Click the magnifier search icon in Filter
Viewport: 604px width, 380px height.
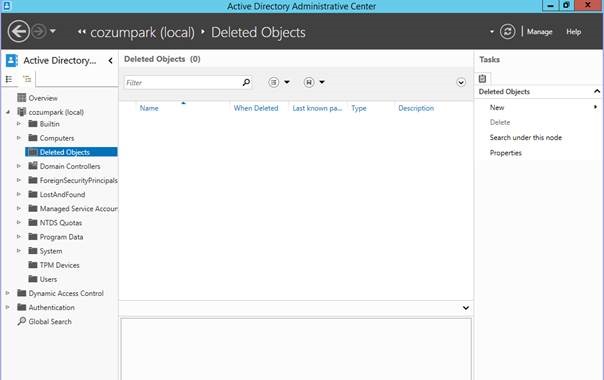(x=246, y=82)
